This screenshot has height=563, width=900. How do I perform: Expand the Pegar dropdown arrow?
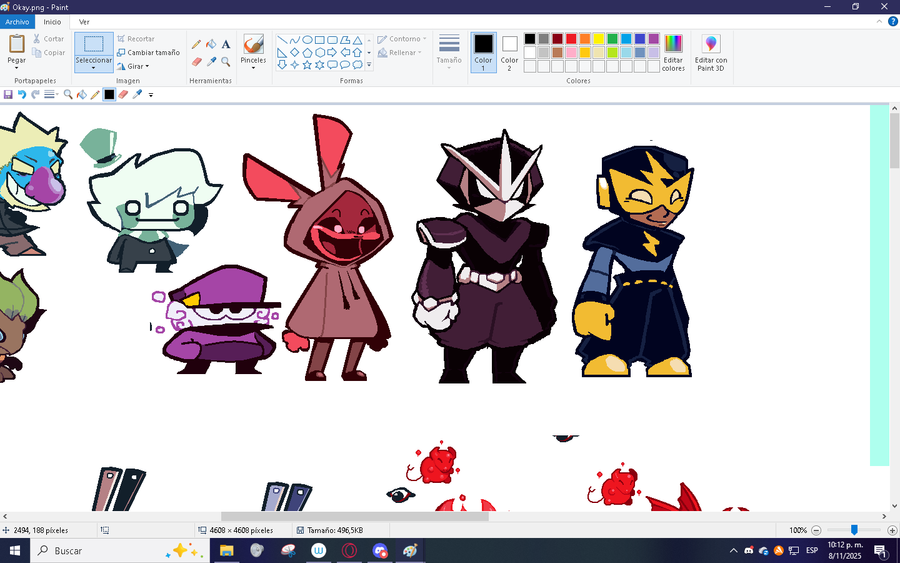coord(16,68)
